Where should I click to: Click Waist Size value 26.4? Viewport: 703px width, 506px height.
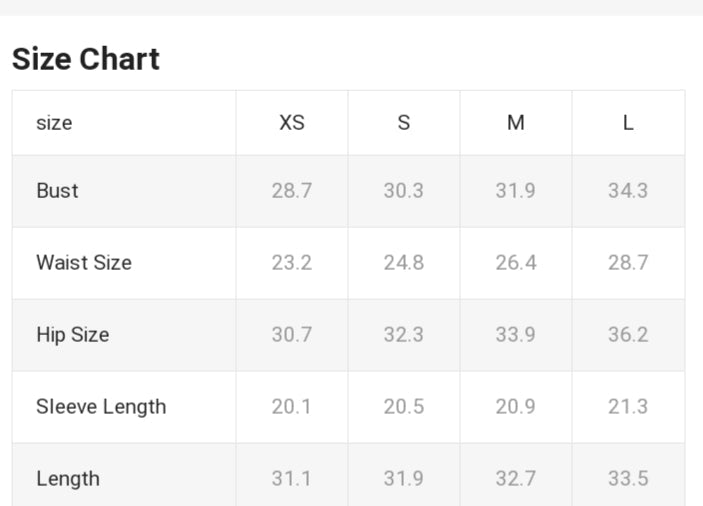tap(515, 263)
